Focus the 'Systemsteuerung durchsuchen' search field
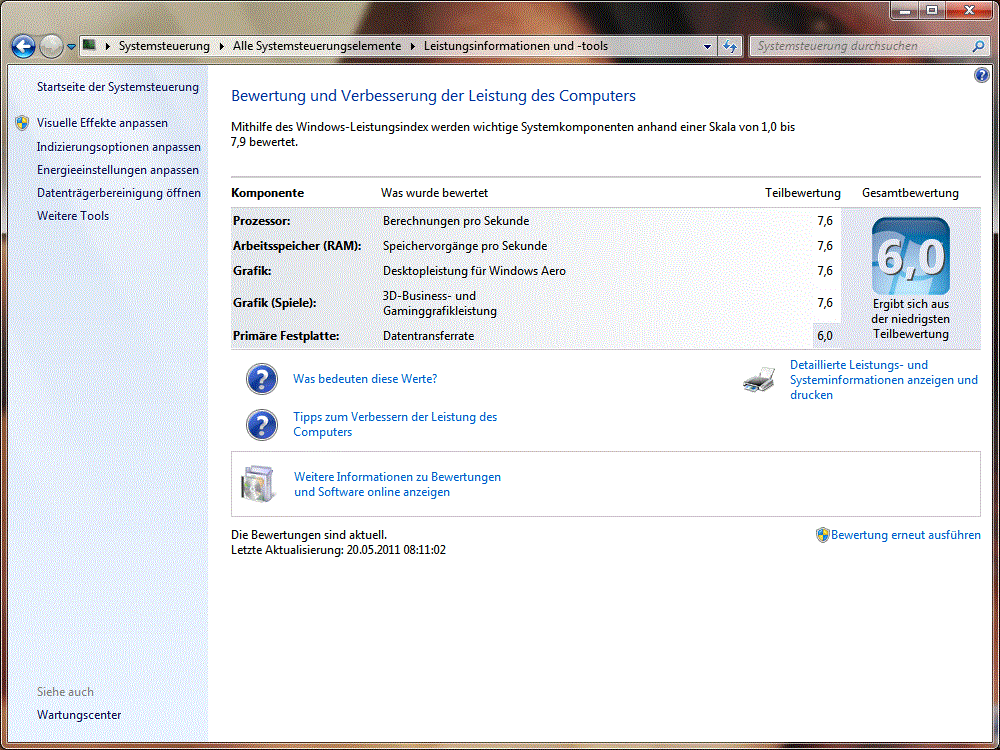Screen dimensions: 1000x750 coord(860,46)
